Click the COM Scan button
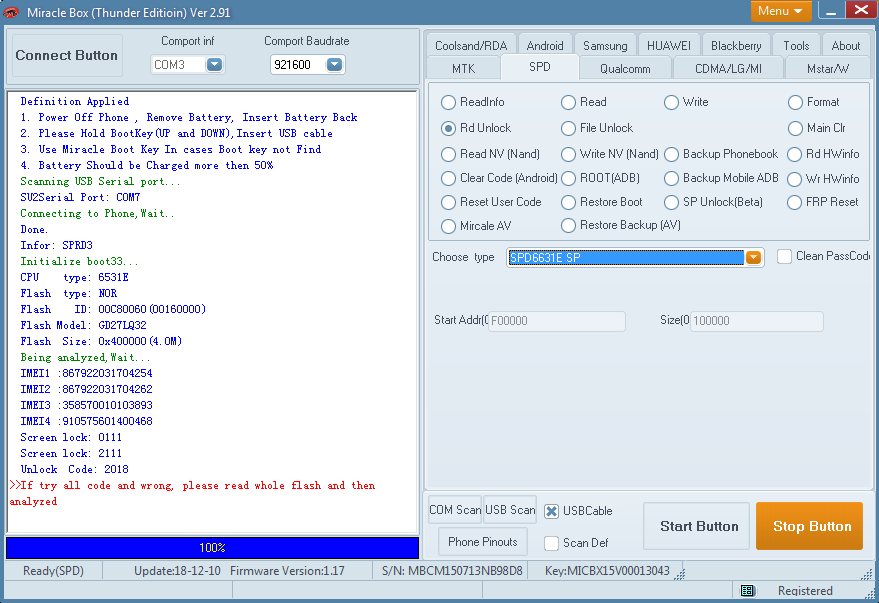This screenshot has width=879, height=603. [455, 510]
